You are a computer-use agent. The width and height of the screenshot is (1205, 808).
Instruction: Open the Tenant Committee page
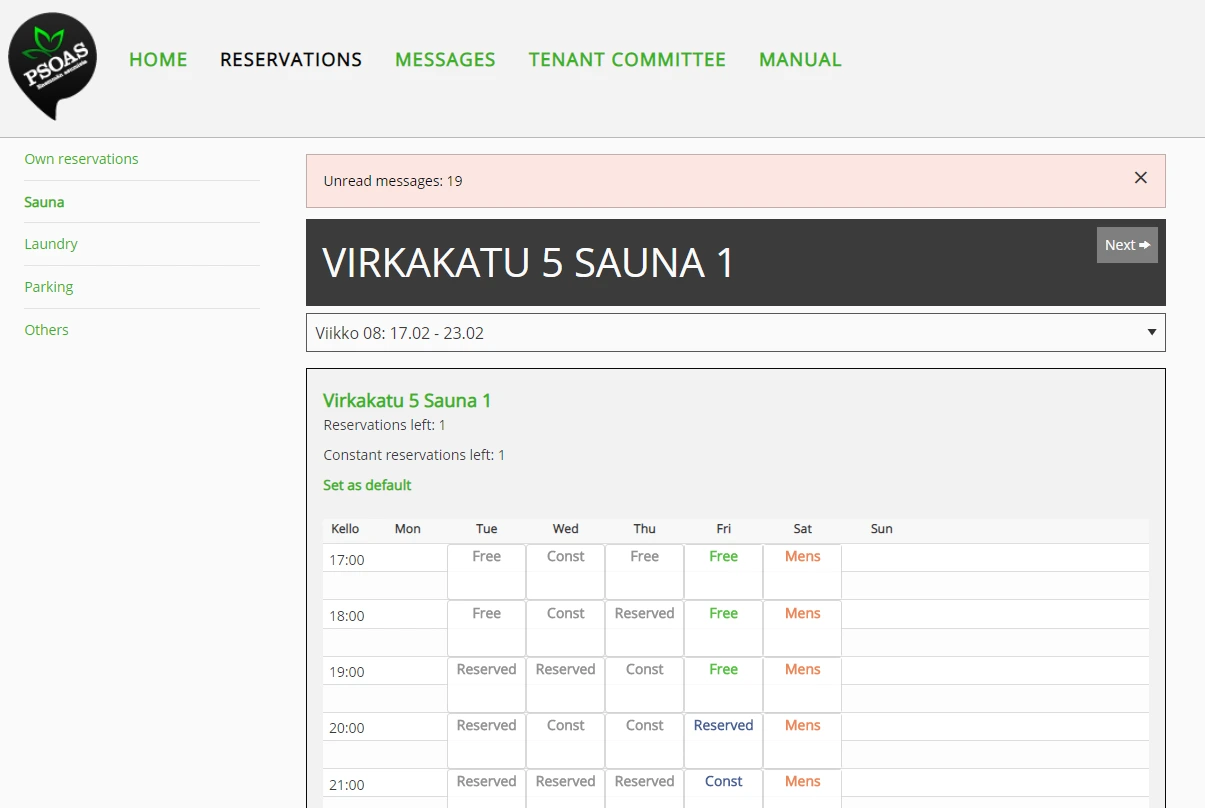[x=627, y=60]
